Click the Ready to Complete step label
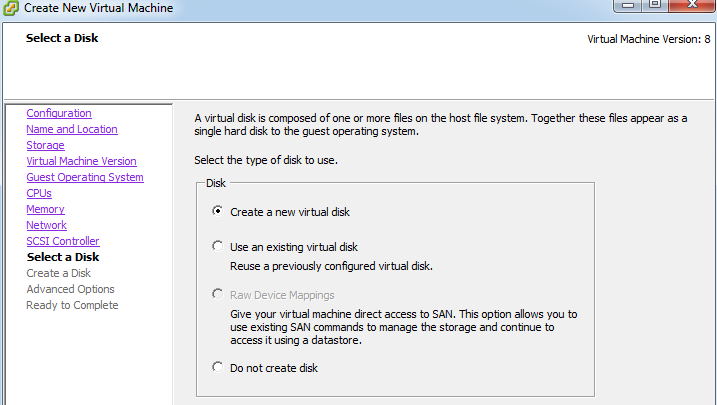 [72, 305]
